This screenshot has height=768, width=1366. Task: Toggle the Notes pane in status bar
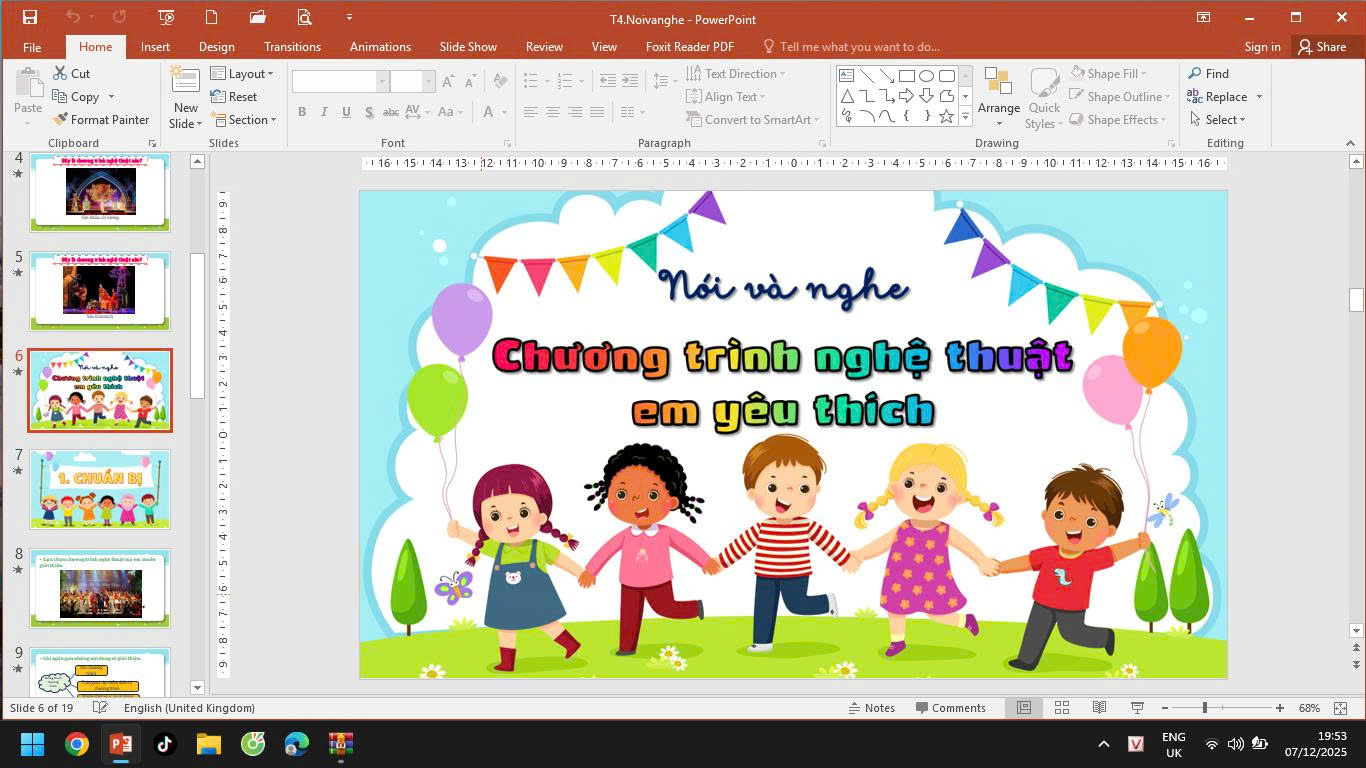[871, 708]
